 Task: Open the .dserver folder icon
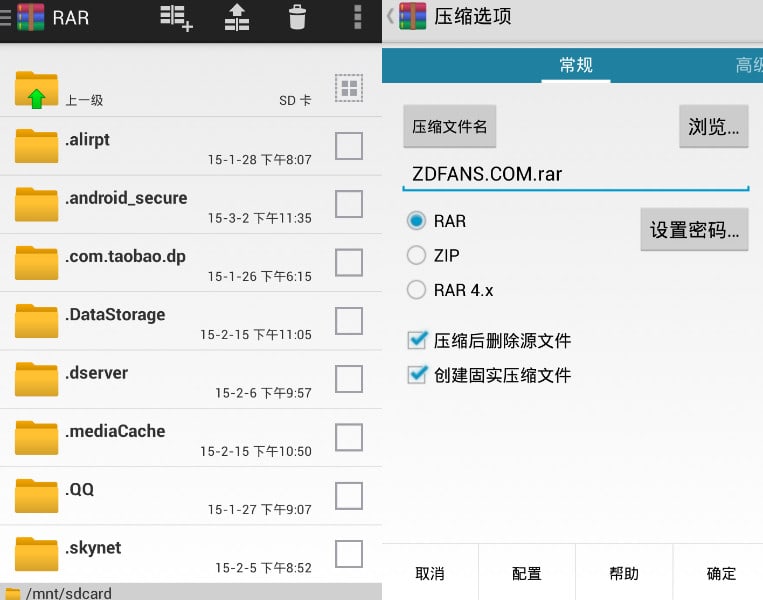pos(36,379)
